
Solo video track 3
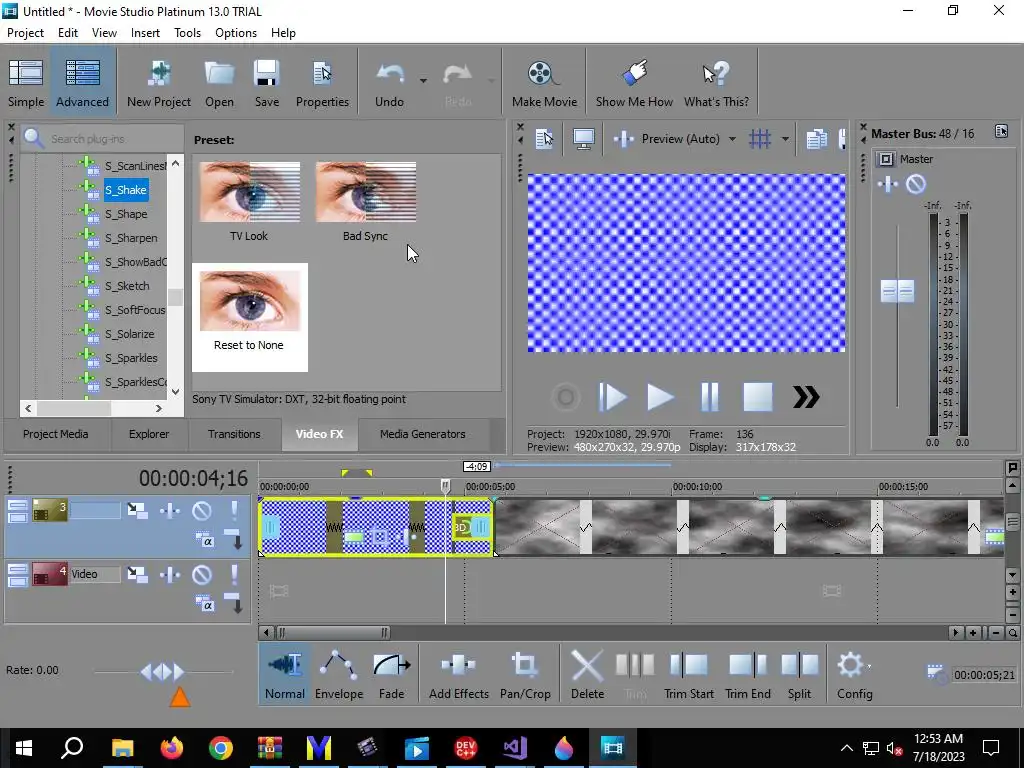(x=234, y=510)
